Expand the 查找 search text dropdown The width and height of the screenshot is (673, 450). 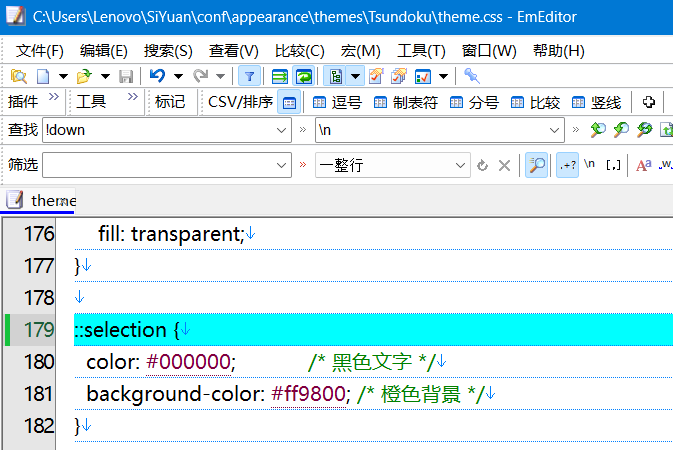(x=281, y=130)
